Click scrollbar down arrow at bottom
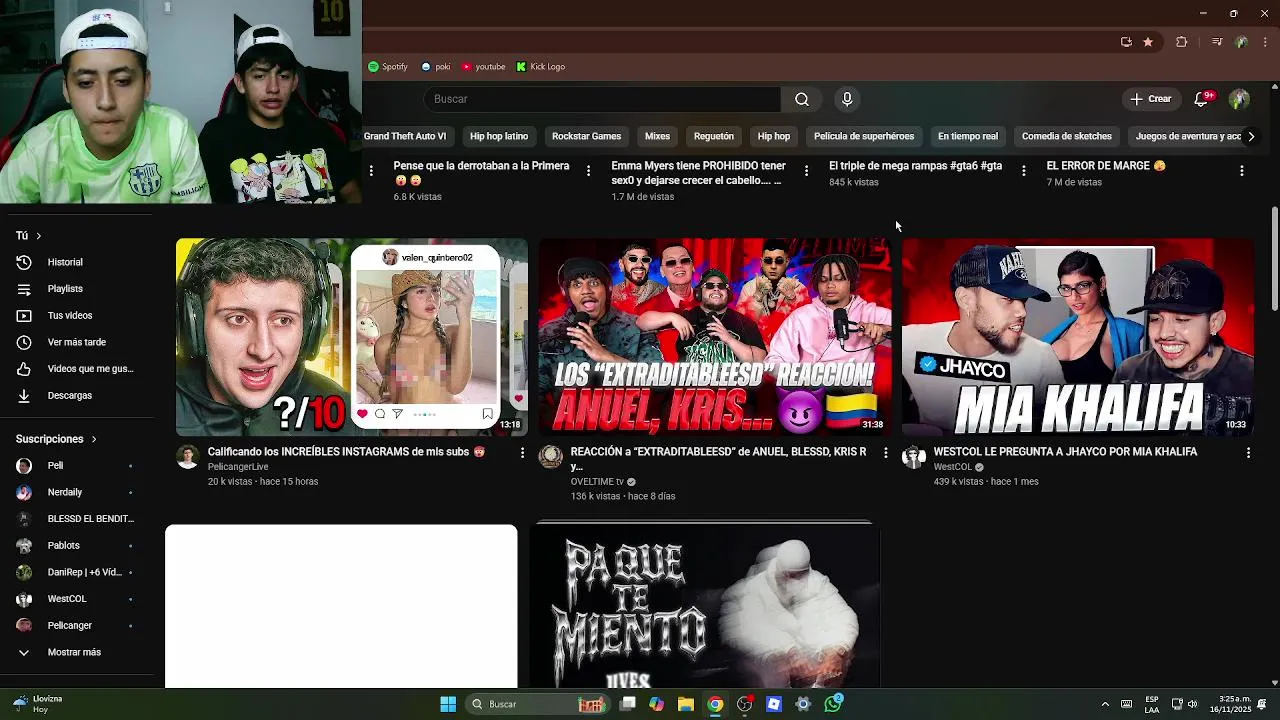 [x=1274, y=683]
